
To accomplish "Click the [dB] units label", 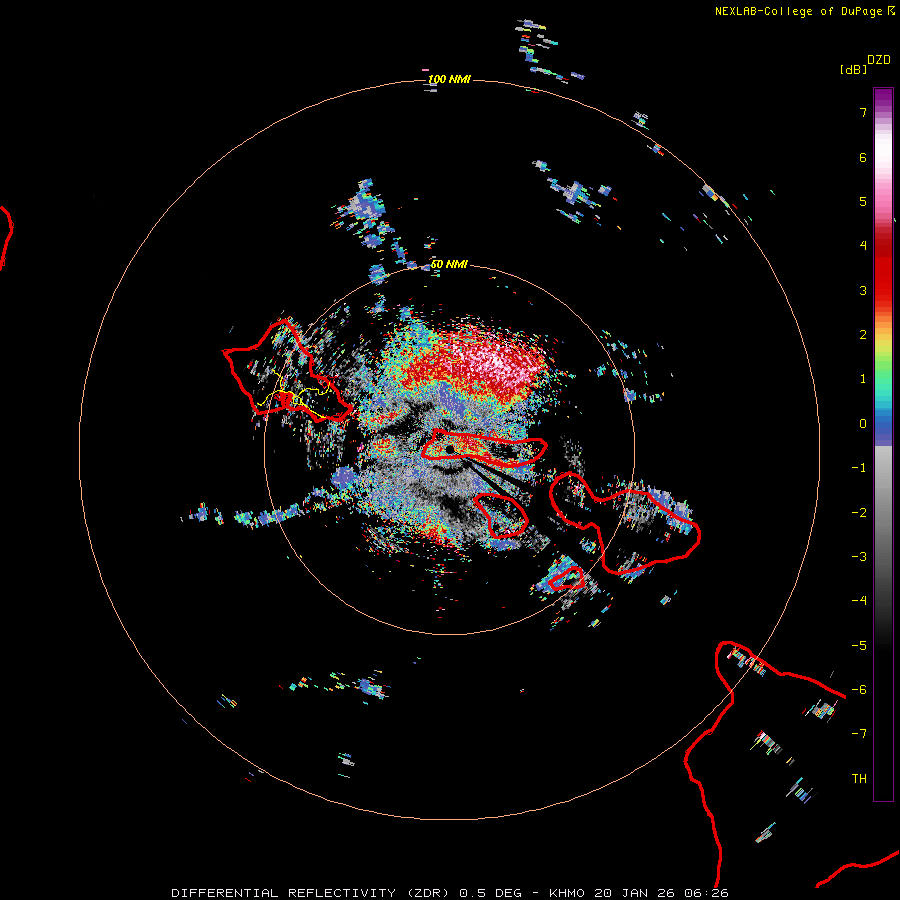I will coord(853,69).
